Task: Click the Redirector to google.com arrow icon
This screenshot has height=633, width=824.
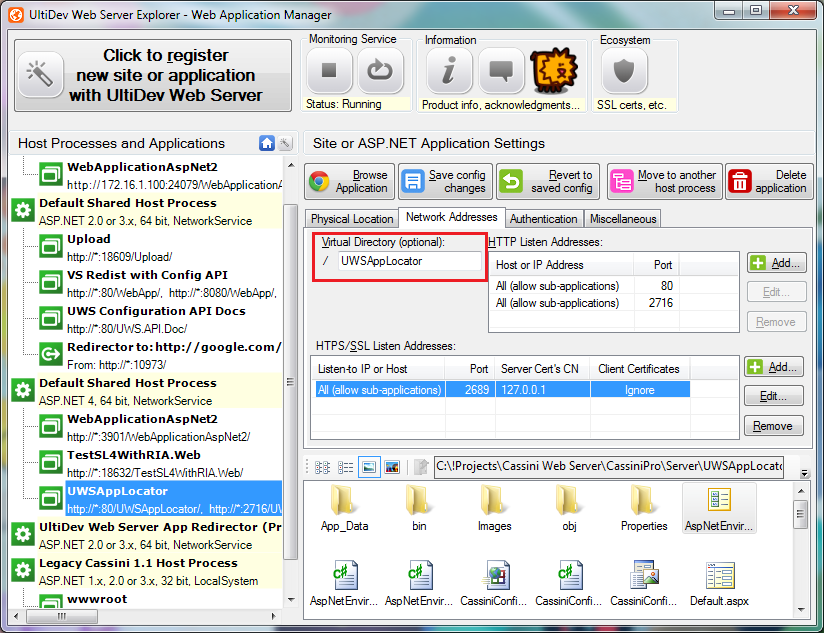Action: [51, 354]
